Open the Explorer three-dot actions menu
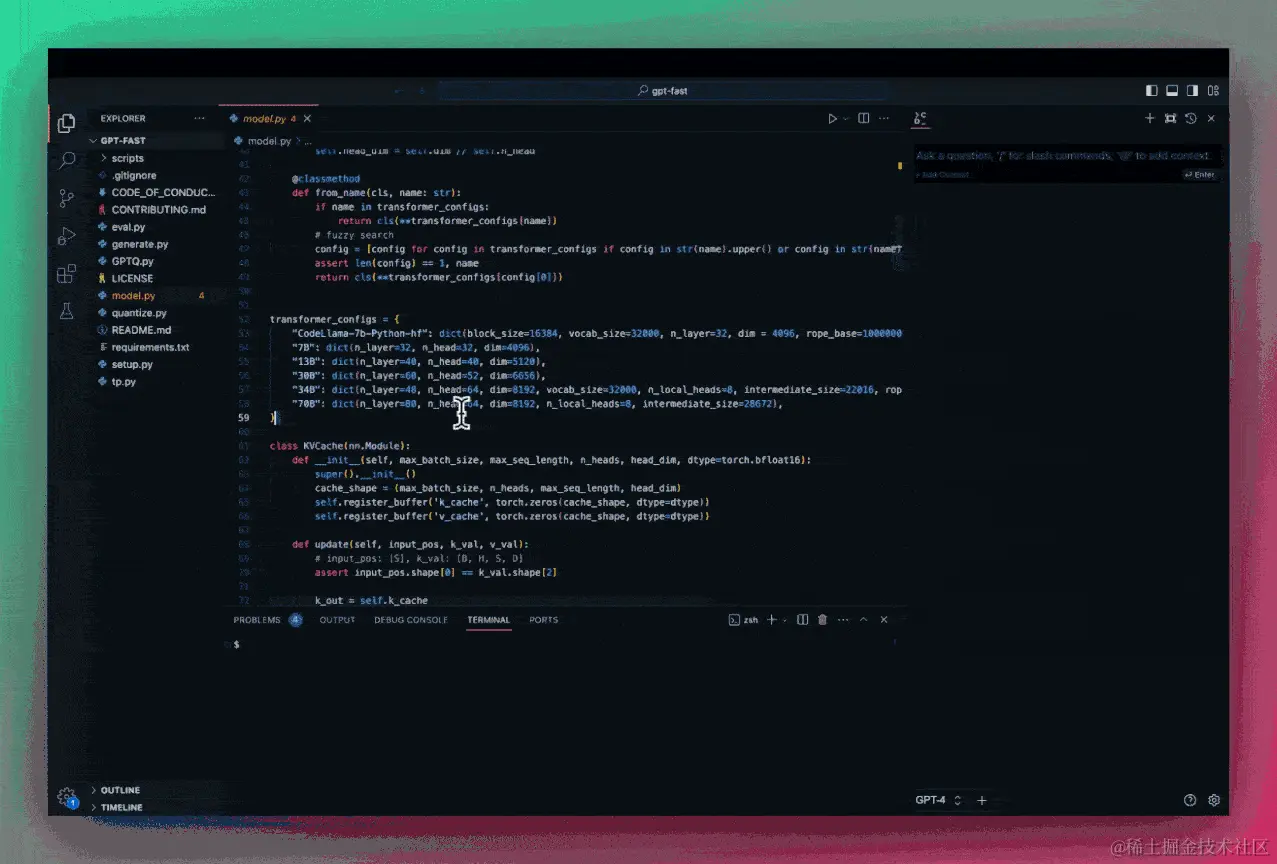Screen dimensions: 1277x864 (200, 118)
